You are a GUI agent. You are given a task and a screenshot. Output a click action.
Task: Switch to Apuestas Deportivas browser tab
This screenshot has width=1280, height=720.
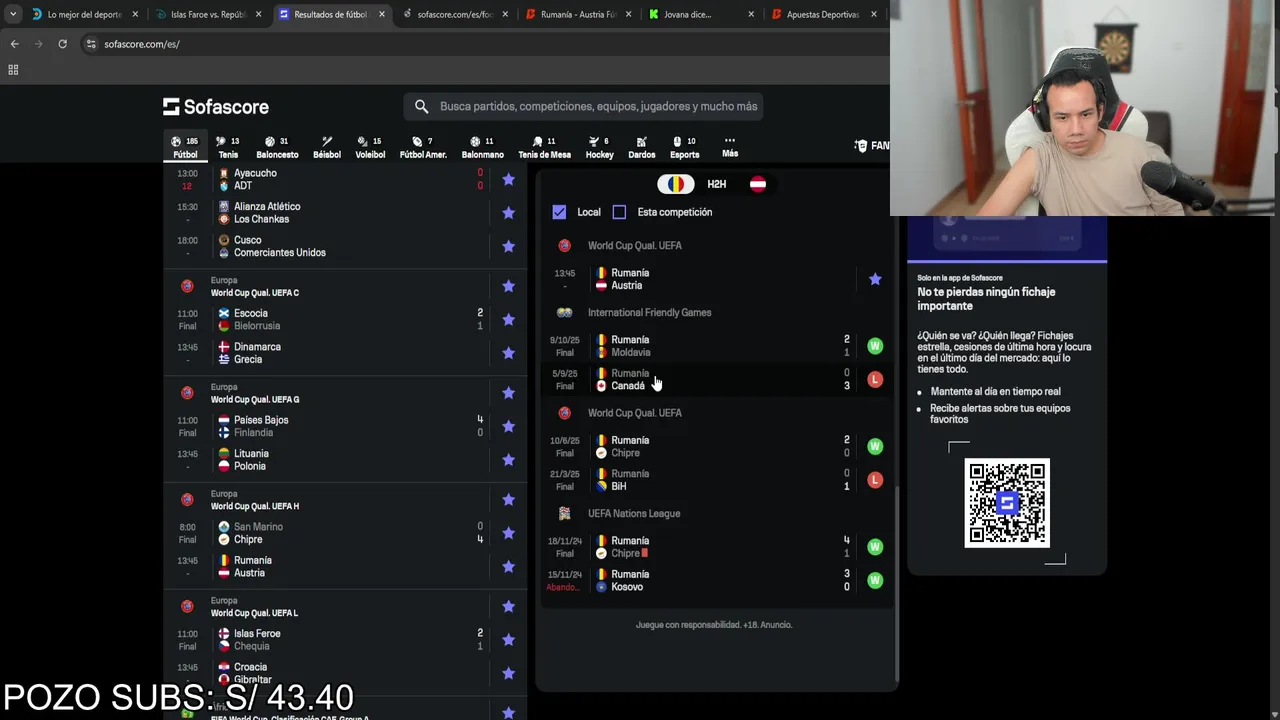[x=825, y=14]
